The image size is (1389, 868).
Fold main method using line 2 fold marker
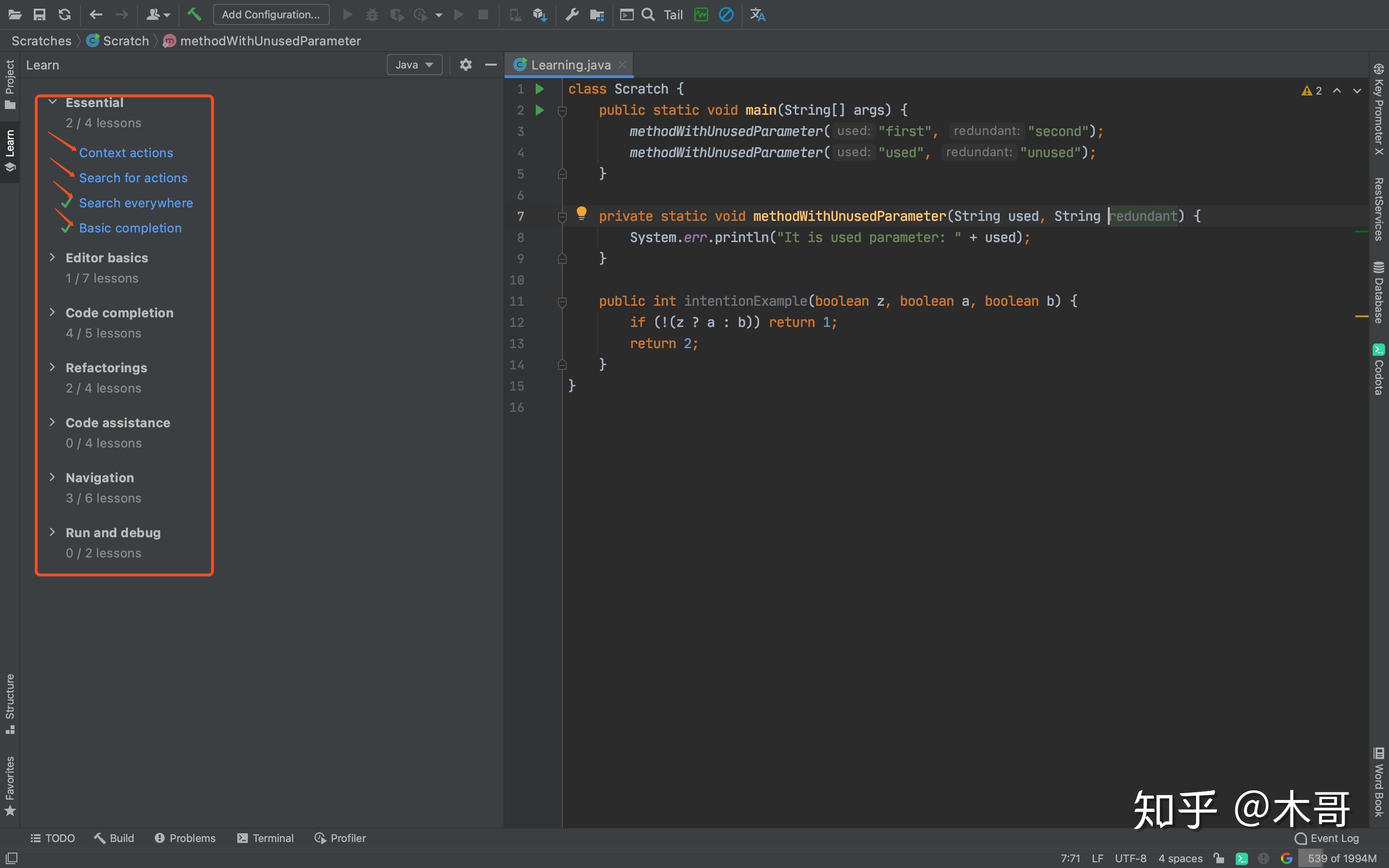pos(562,110)
